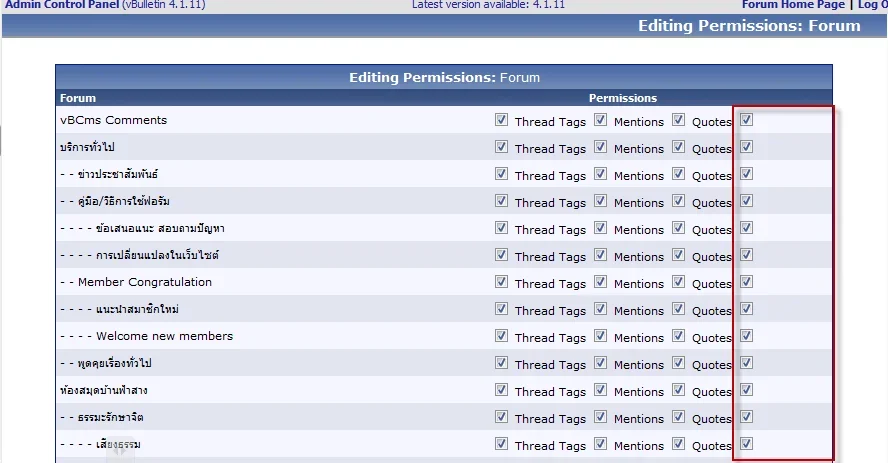
Task: Uncheck Mentions for ห้องสมุดบ้านฟ้าสาง
Action: (600, 390)
